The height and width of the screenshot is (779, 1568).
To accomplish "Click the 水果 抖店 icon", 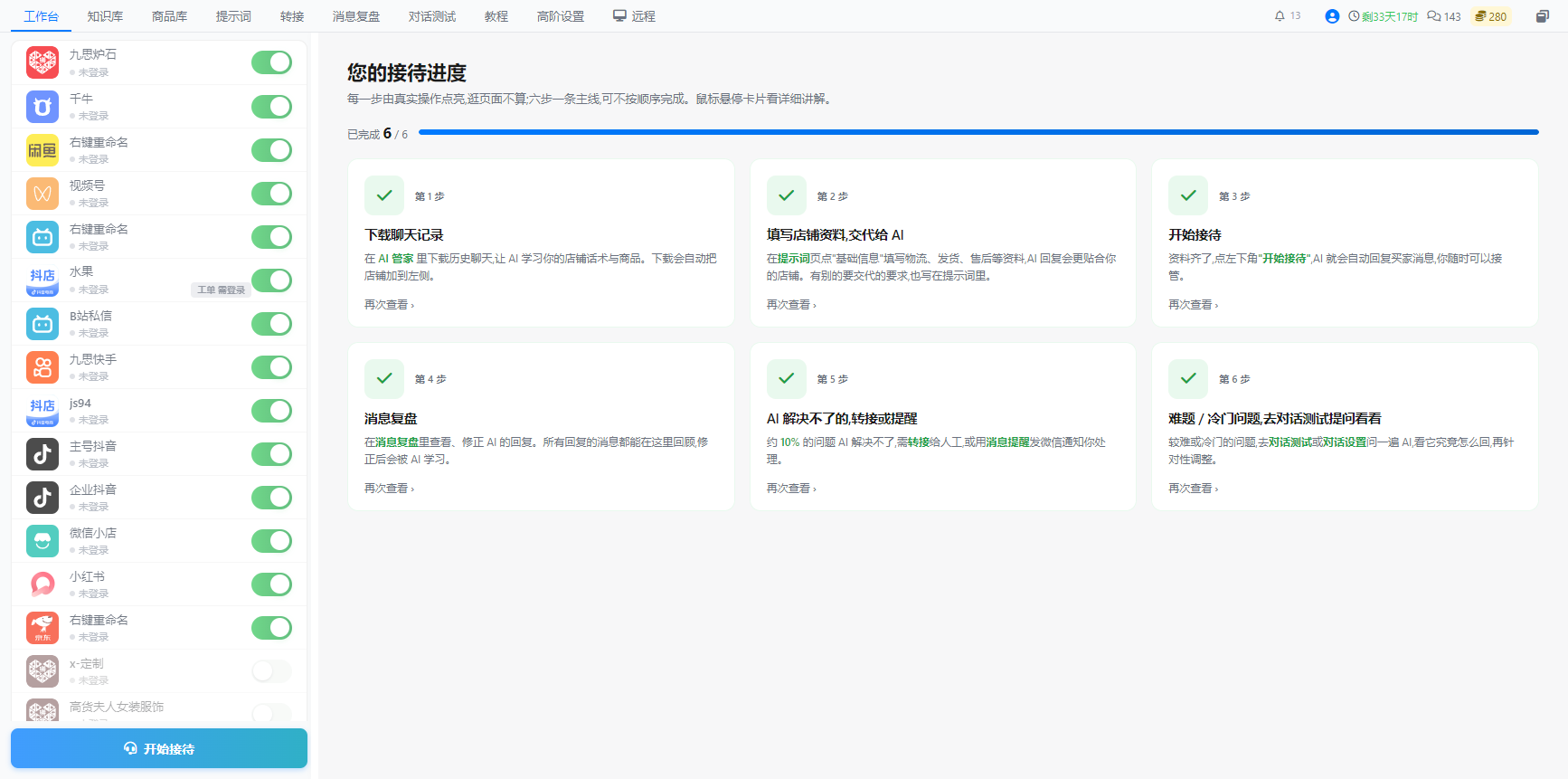I will 43,280.
